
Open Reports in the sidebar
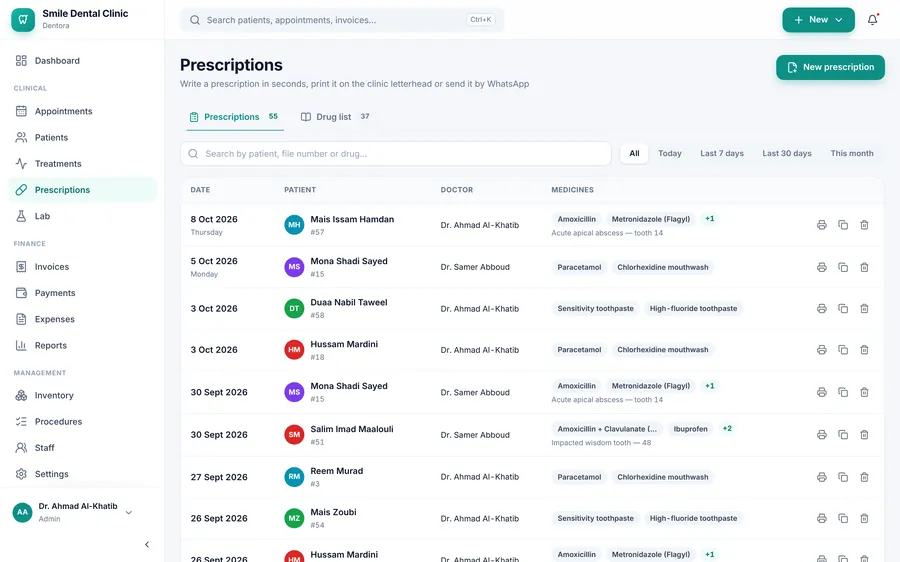coord(82,345)
